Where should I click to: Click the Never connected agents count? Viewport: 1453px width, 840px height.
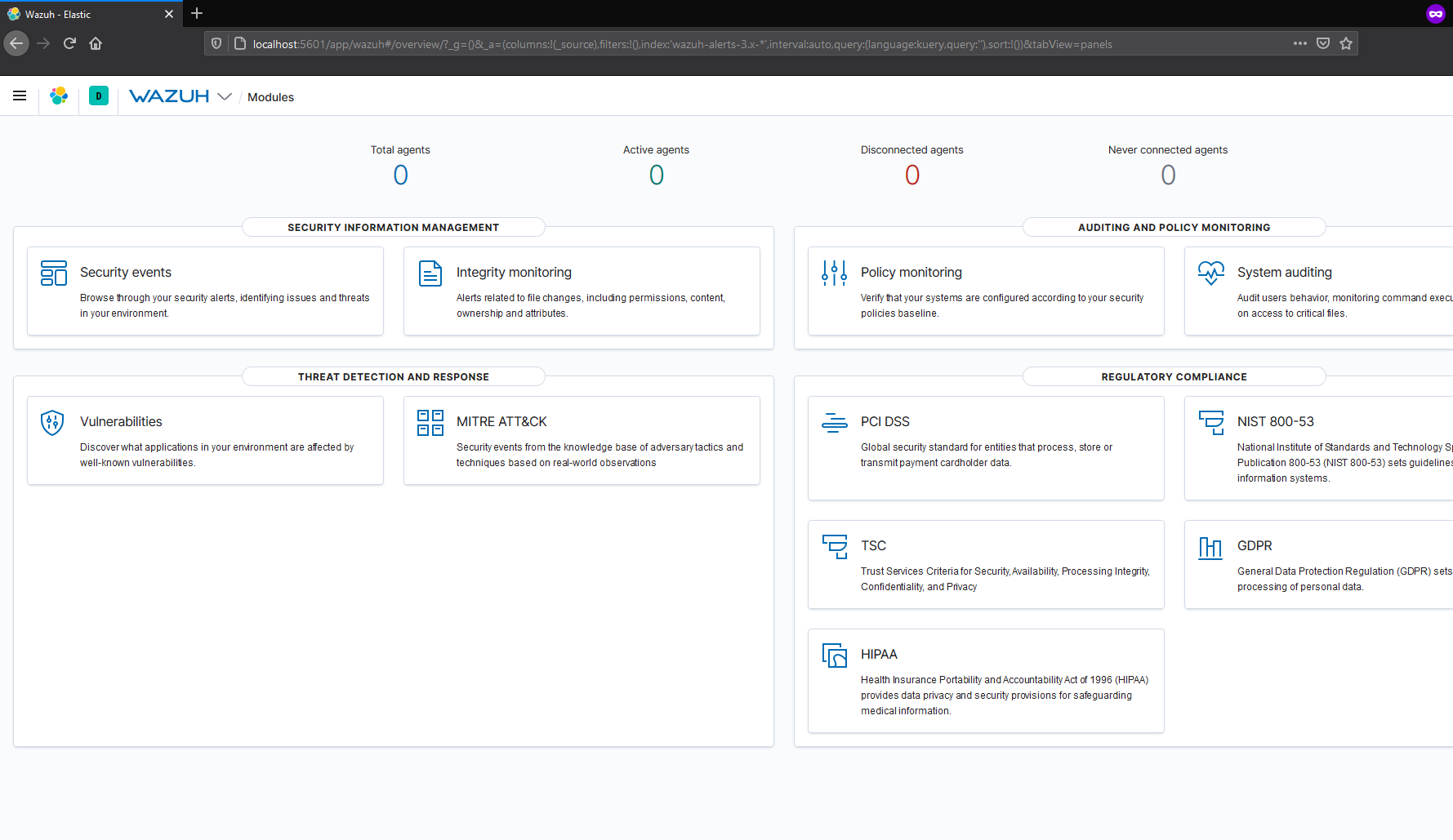click(1168, 175)
